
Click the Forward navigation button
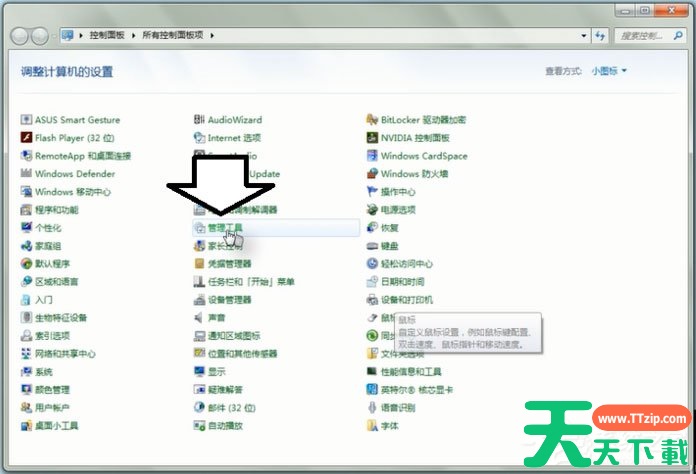click(x=40, y=36)
